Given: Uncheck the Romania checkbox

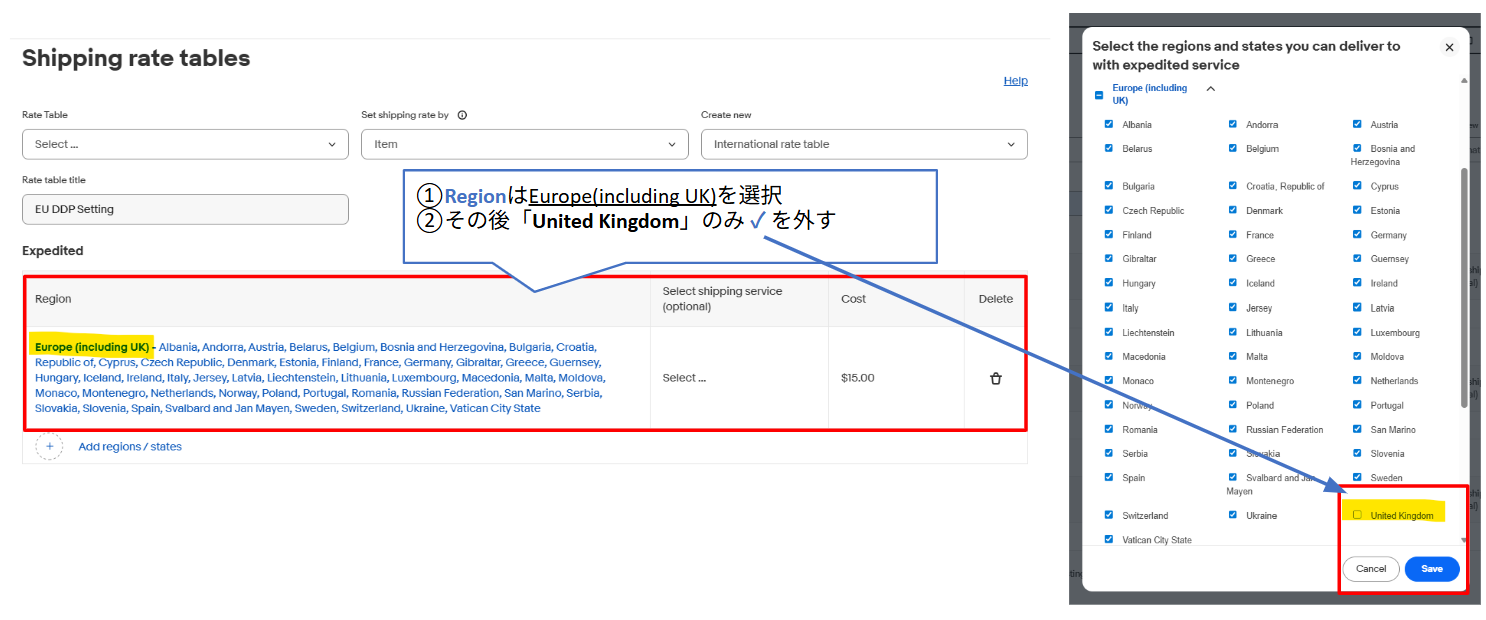Looking at the screenshot, I should coord(1108,429).
